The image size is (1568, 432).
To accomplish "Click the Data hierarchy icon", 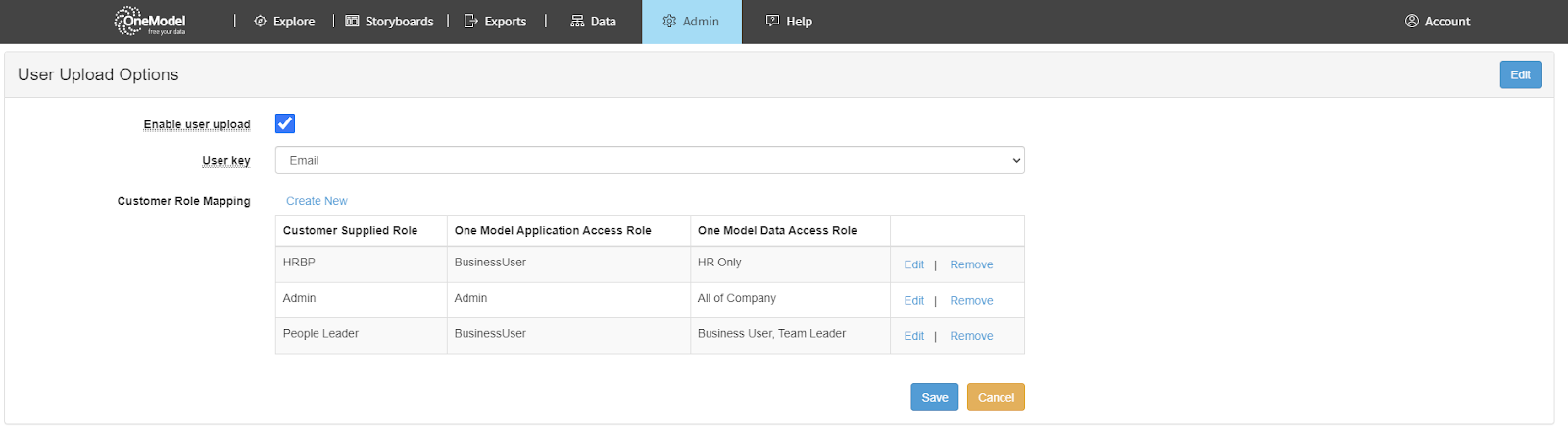I will (577, 21).
